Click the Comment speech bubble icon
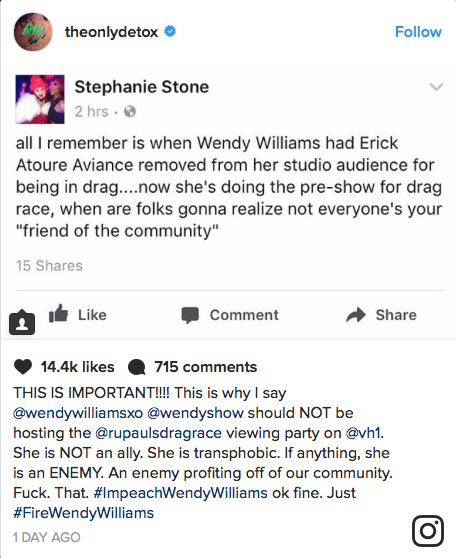This screenshot has height=558, width=456. coord(190,315)
